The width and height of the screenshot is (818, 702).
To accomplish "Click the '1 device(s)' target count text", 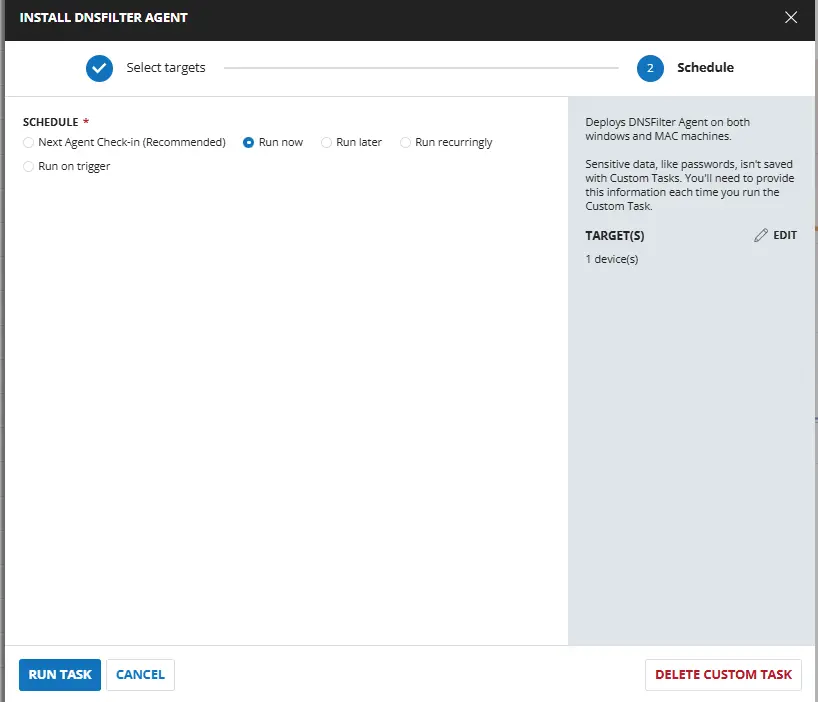I will 612,260.
